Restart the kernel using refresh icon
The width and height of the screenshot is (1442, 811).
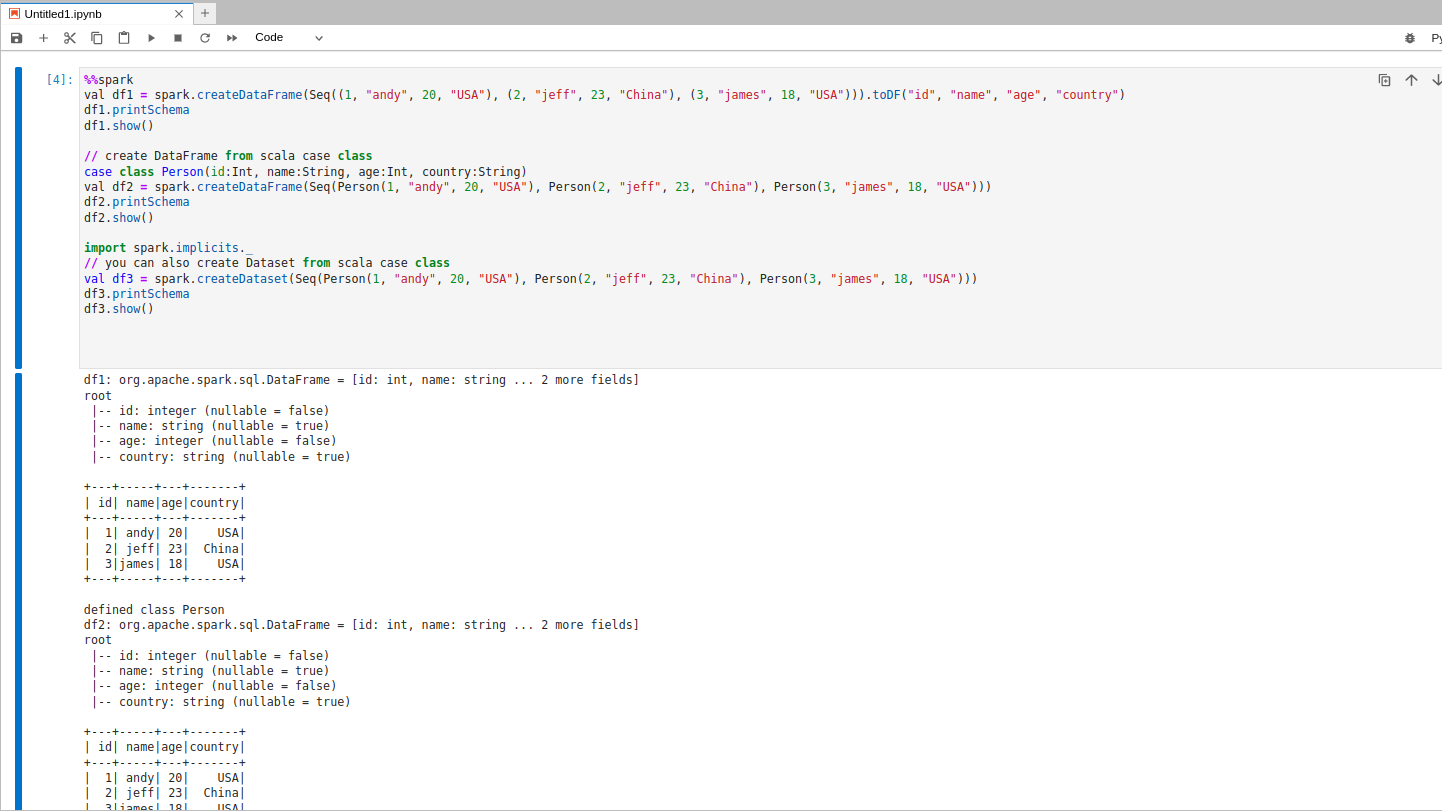point(205,38)
